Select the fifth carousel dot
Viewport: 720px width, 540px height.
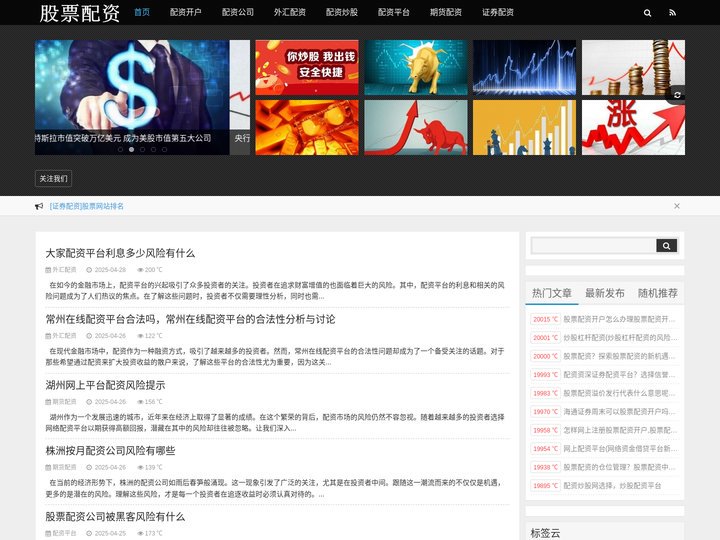pos(164,149)
